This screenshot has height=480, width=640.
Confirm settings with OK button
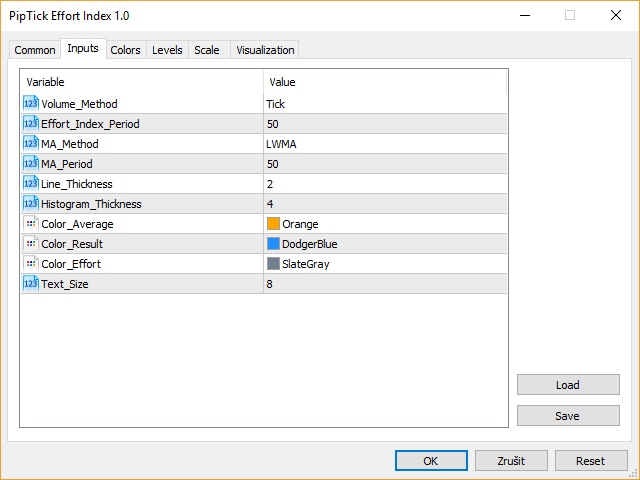coord(431,461)
